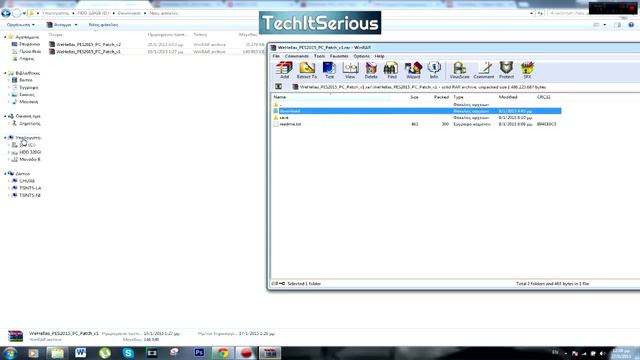Open the TSINTS-LA network computer in sidebar
The height and width of the screenshot is (360, 640).
(27, 188)
